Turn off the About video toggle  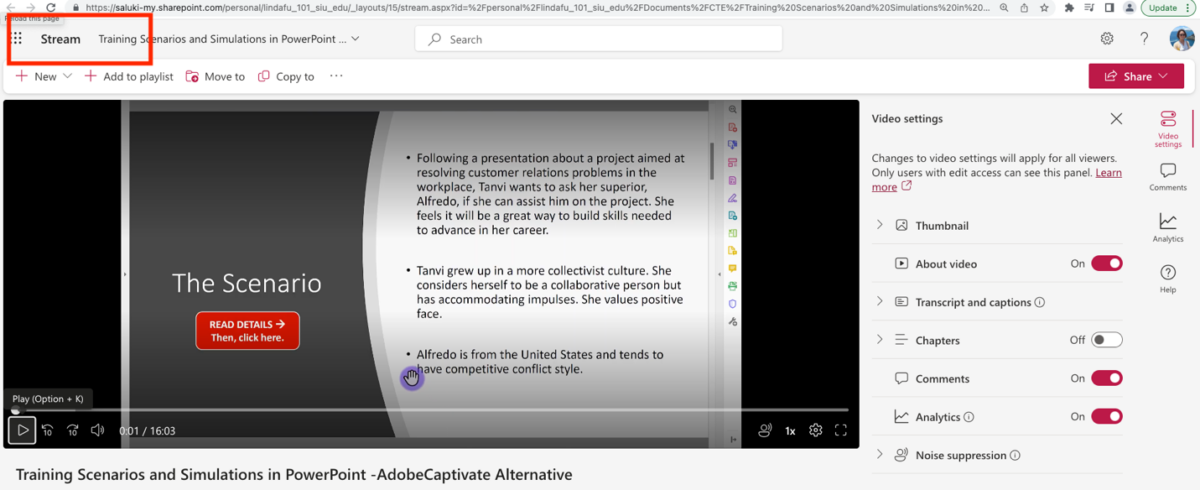(1106, 264)
